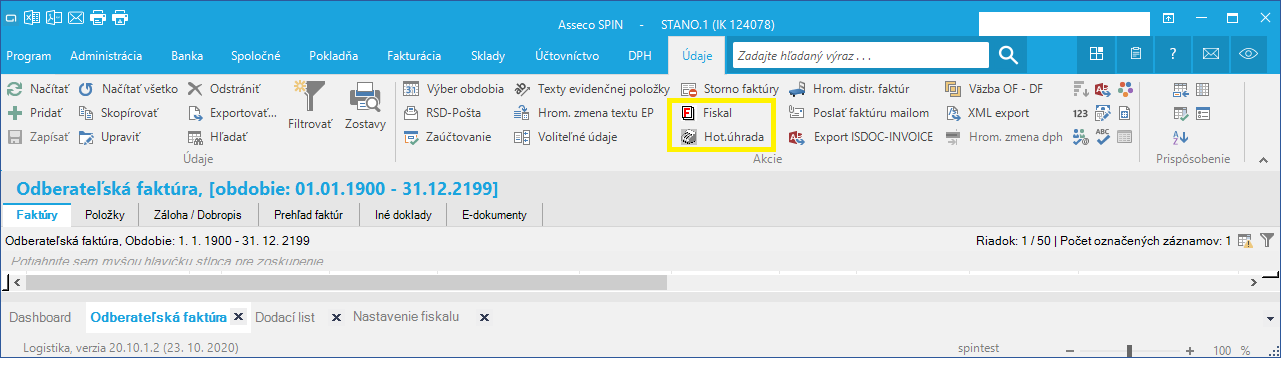The image size is (1288, 365).
Task: Open the document tabs list dropdown arrow
Action: 1270,318
